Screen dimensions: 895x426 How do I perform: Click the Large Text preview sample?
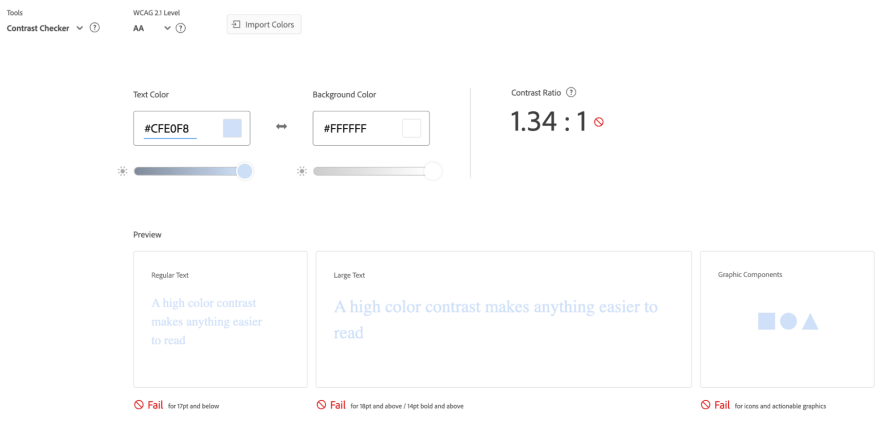point(496,319)
